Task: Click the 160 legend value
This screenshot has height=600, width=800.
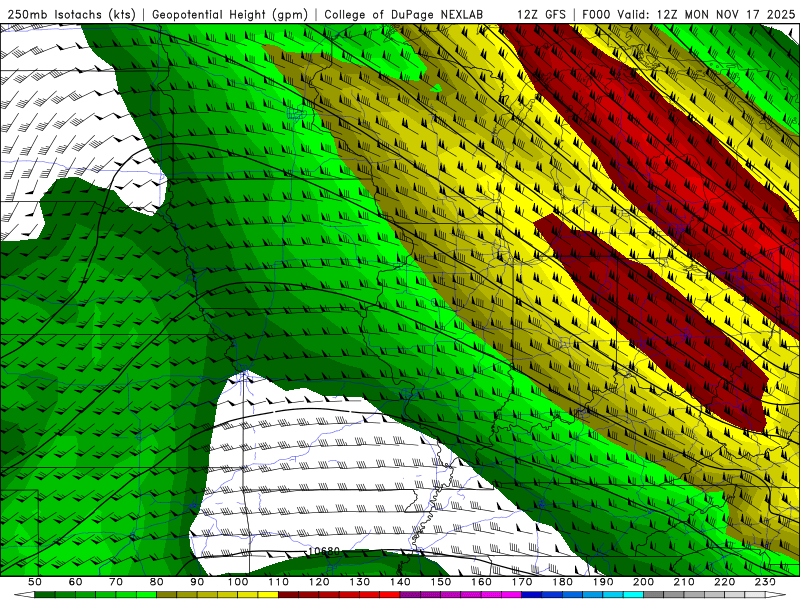Action: 481,582
